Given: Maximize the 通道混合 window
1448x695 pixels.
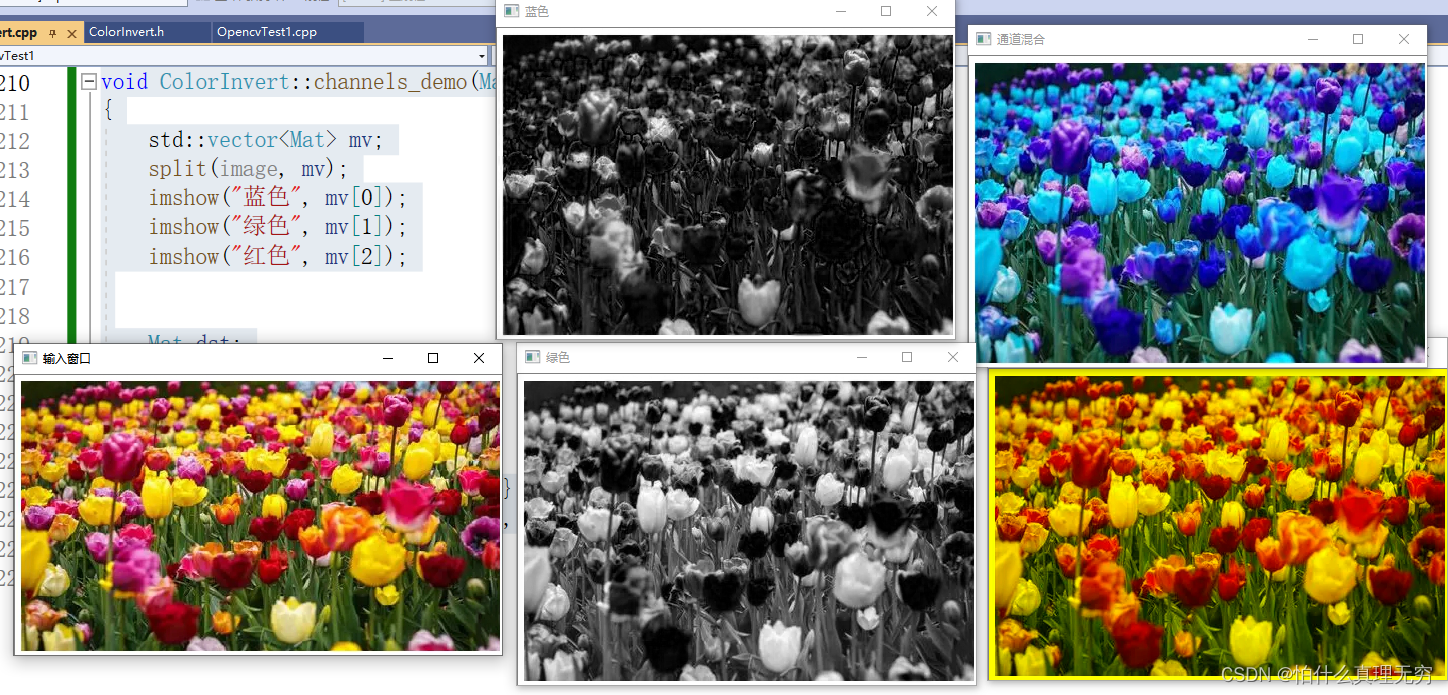Looking at the screenshot, I should (x=1358, y=39).
